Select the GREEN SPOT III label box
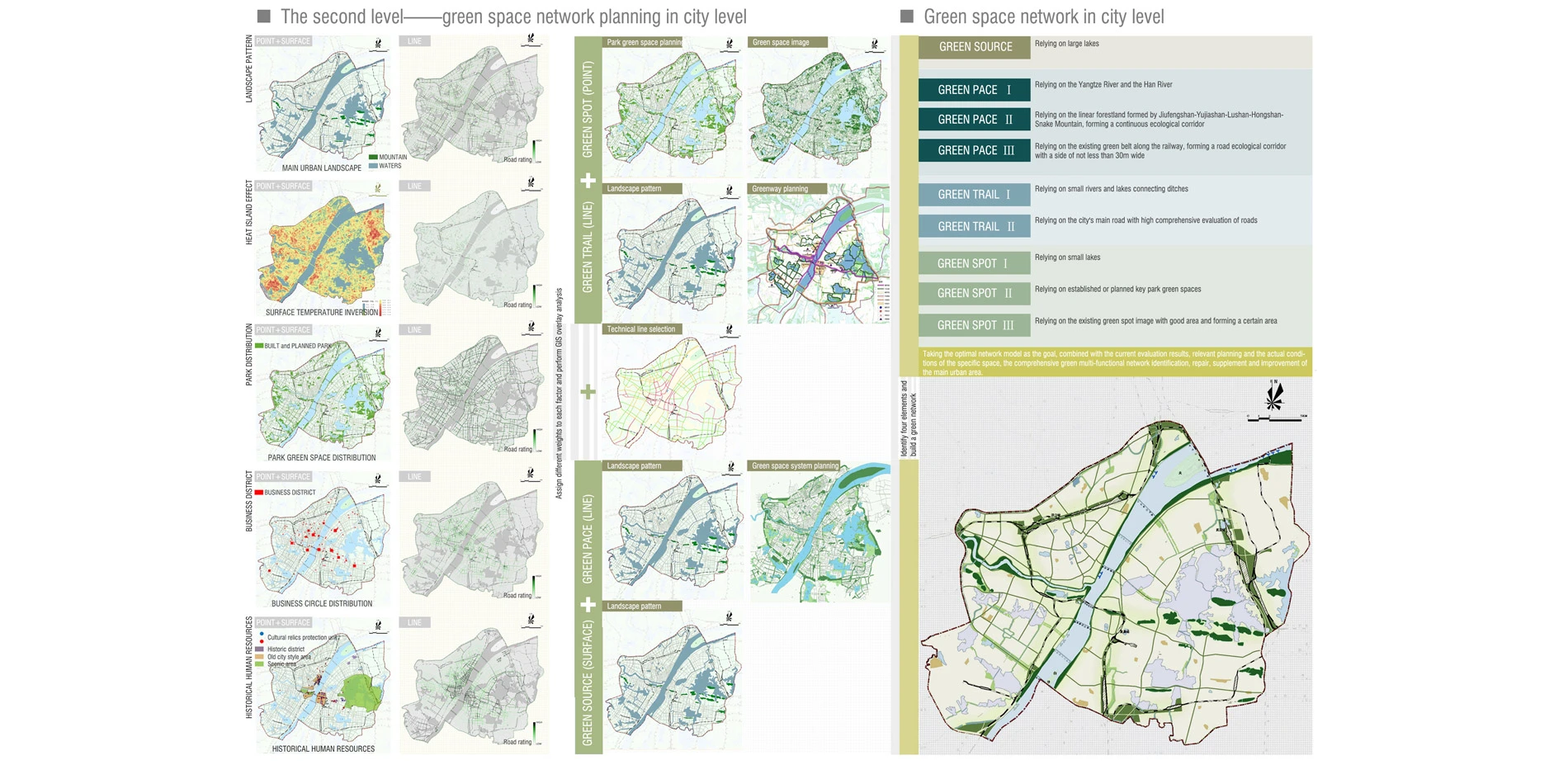The width and height of the screenshot is (1568, 765). (975, 325)
